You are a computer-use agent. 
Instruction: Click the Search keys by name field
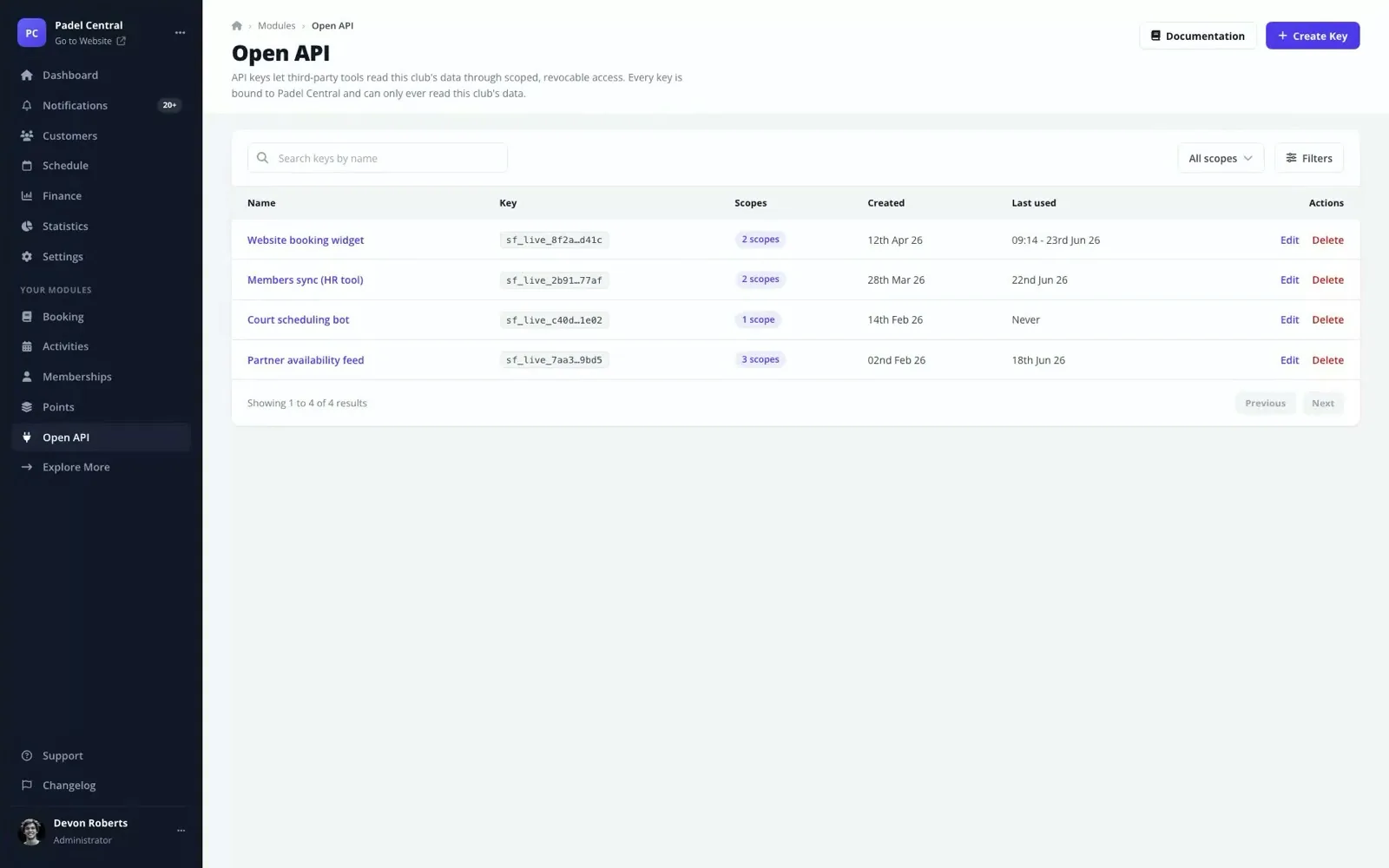(378, 158)
